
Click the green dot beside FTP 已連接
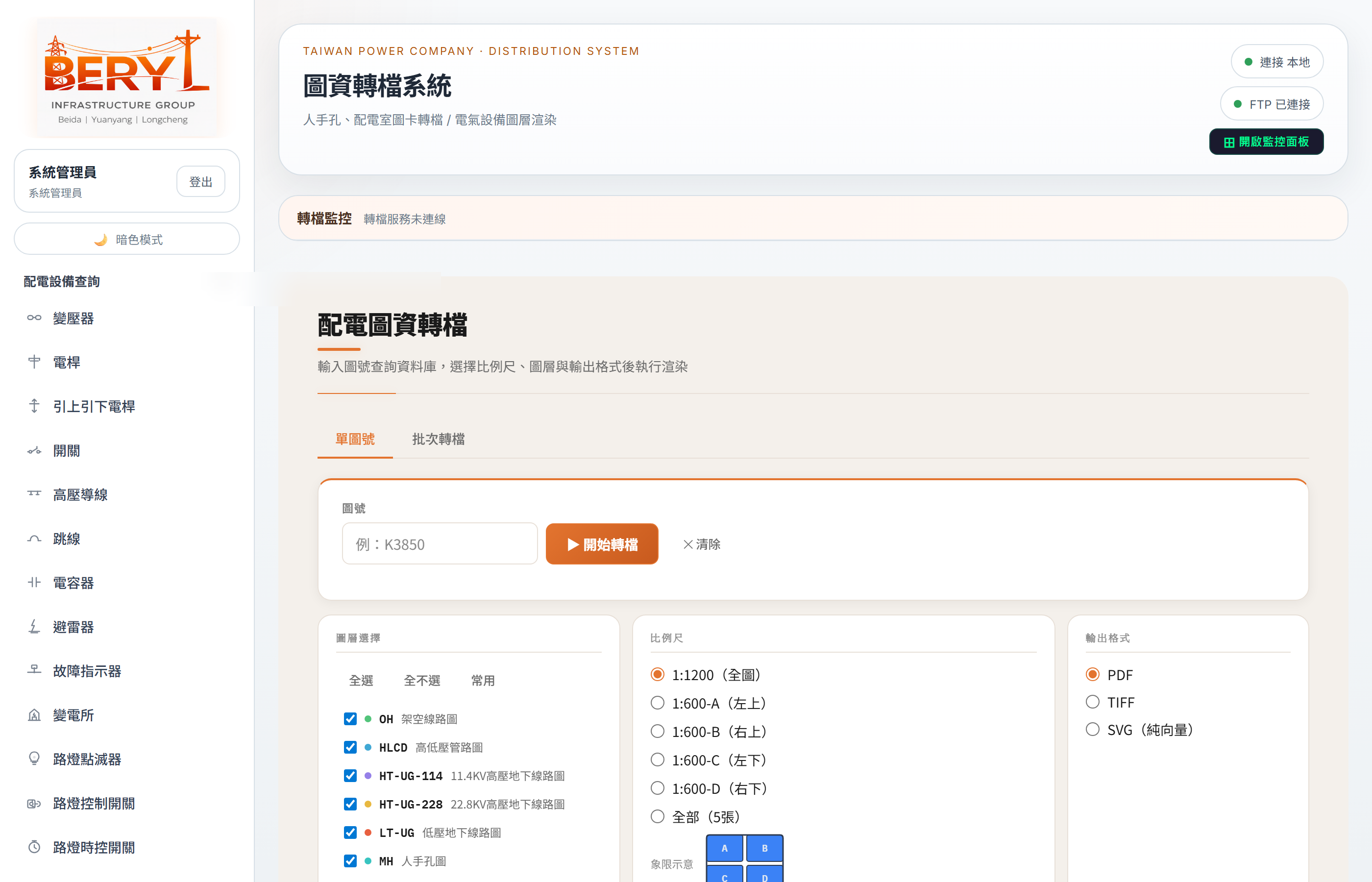tap(1237, 104)
